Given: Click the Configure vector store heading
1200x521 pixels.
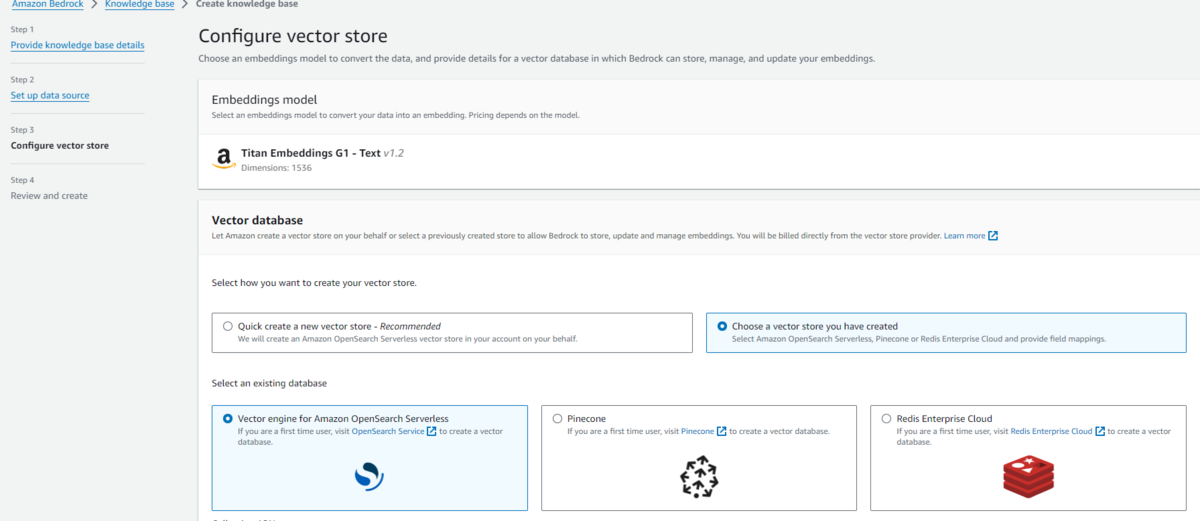Looking at the screenshot, I should 293,36.
